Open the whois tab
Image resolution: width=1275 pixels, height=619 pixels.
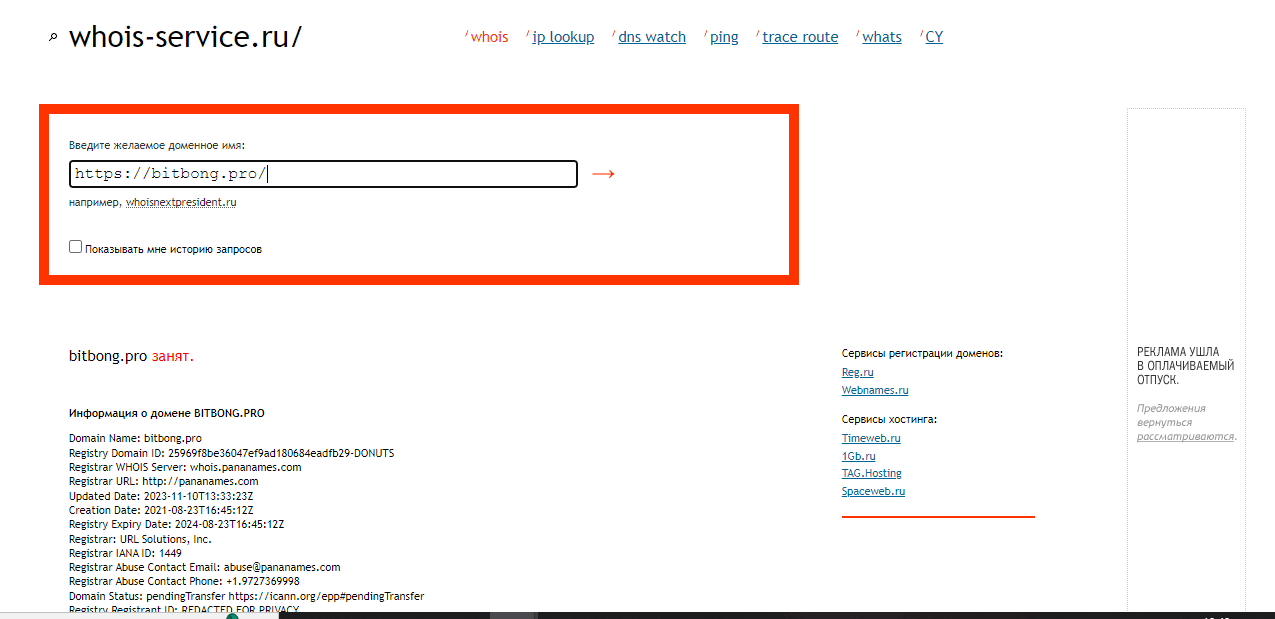tap(489, 37)
